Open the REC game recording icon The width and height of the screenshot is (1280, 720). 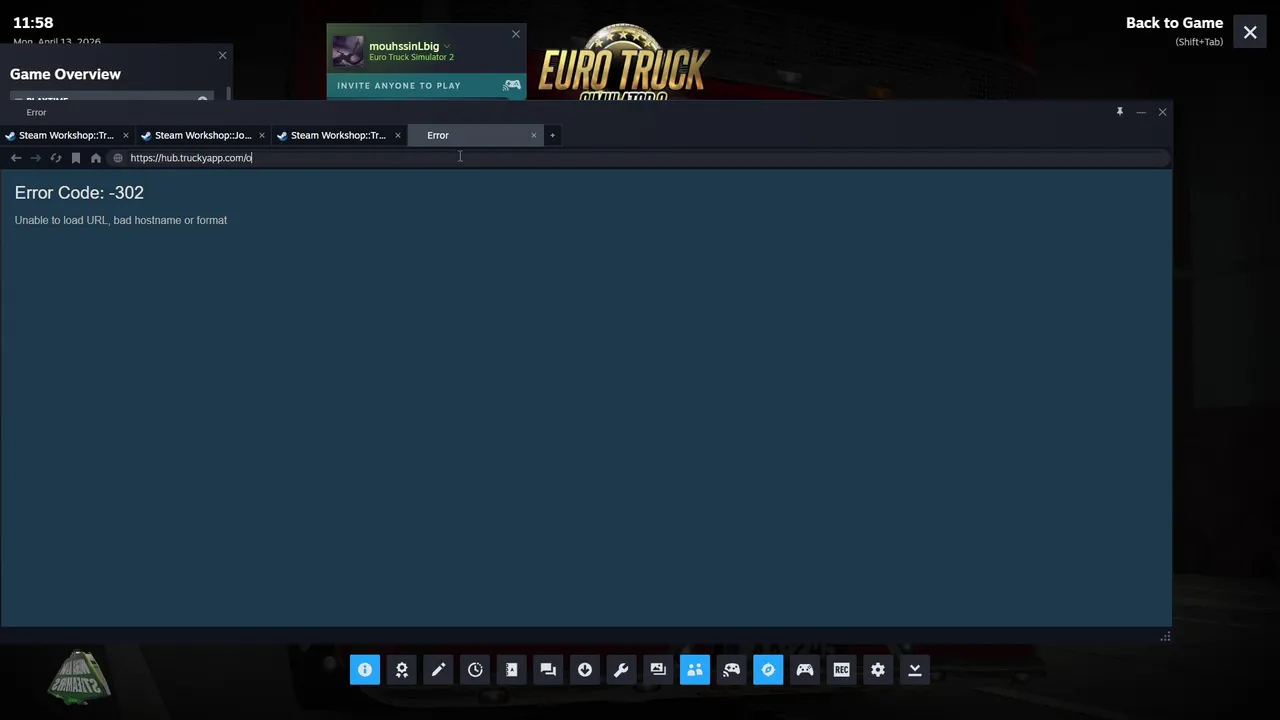point(841,670)
